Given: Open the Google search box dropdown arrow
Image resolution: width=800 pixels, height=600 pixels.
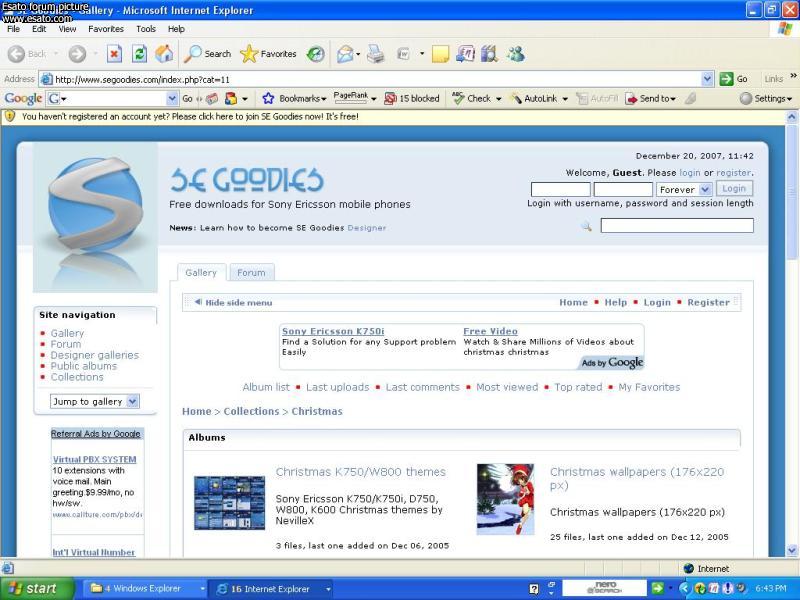Looking at the screenshot, I should tap(172, 98).
